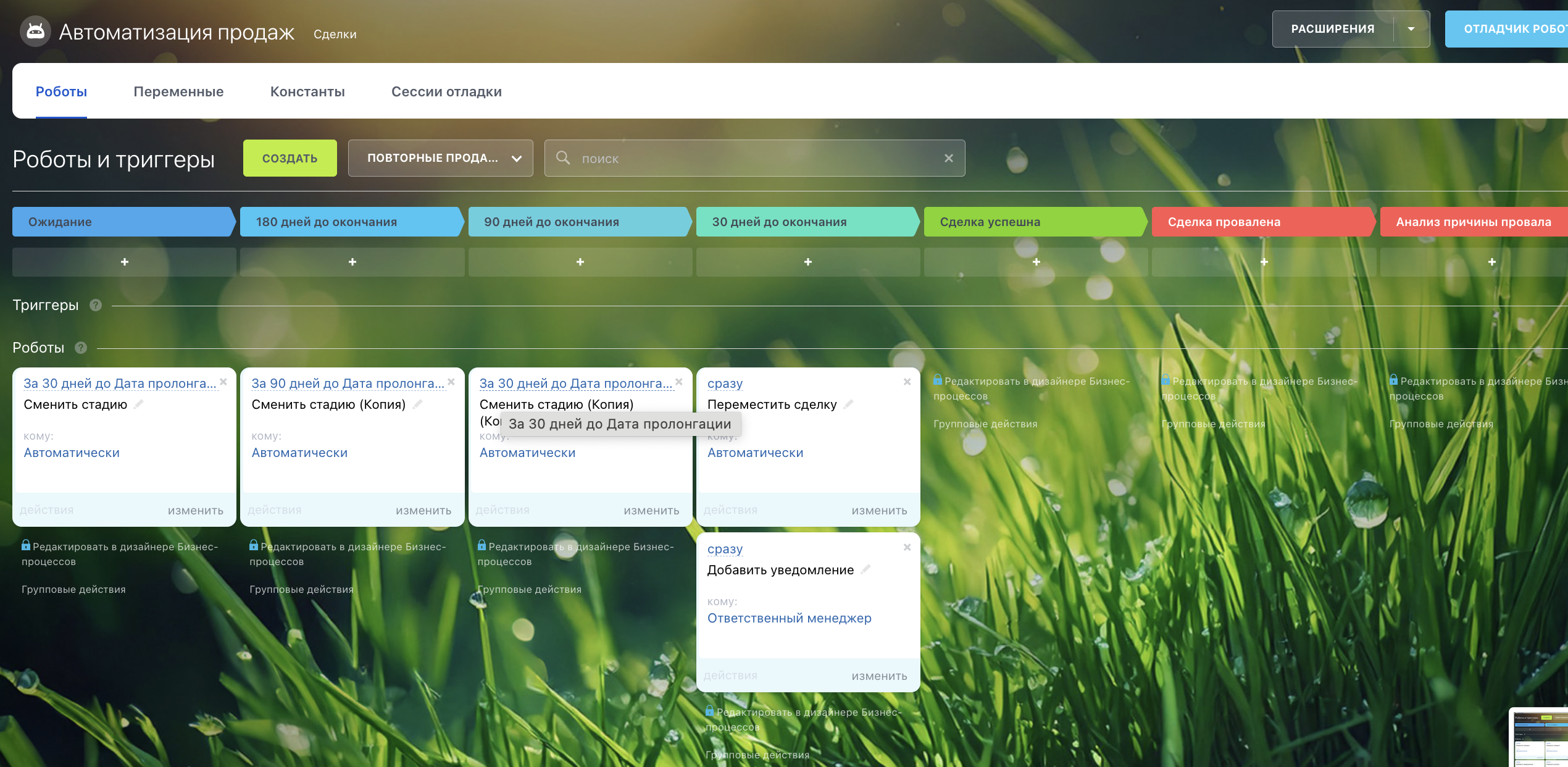The width and height of the screenshot is (1568, 767).
Task: Click pencil icon beside Добавить уведомление
Action: pos(865,569)
